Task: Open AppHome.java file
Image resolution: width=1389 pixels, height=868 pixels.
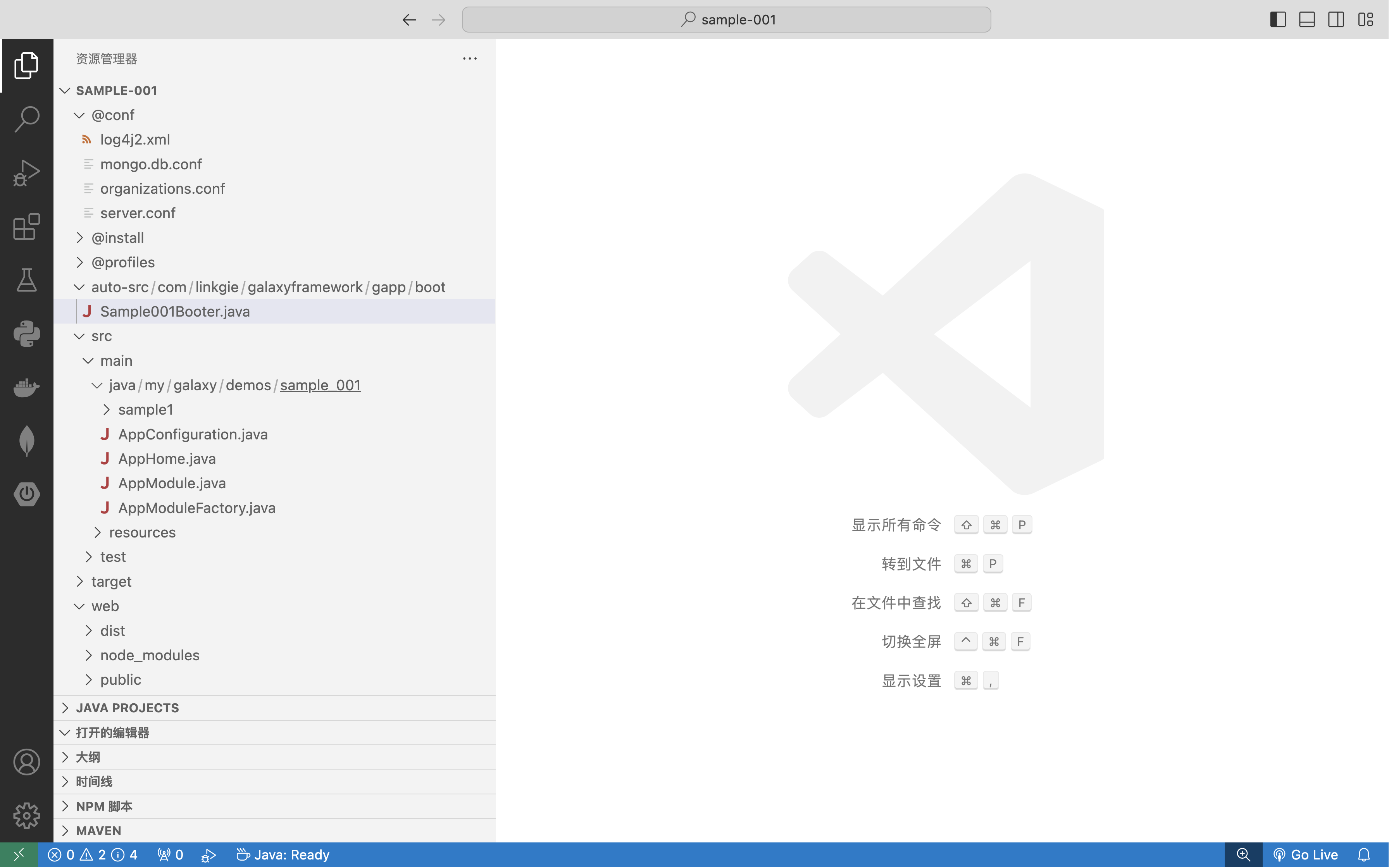Action: pos(274,459)
